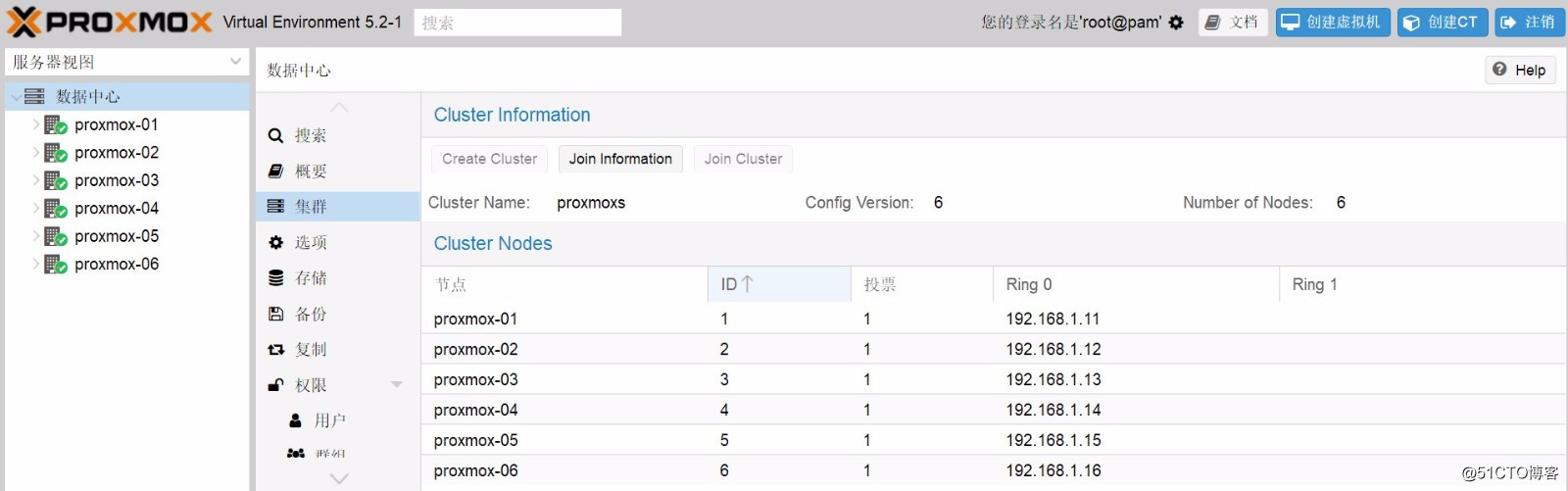Click the proxmox-05 node icon

56,236
